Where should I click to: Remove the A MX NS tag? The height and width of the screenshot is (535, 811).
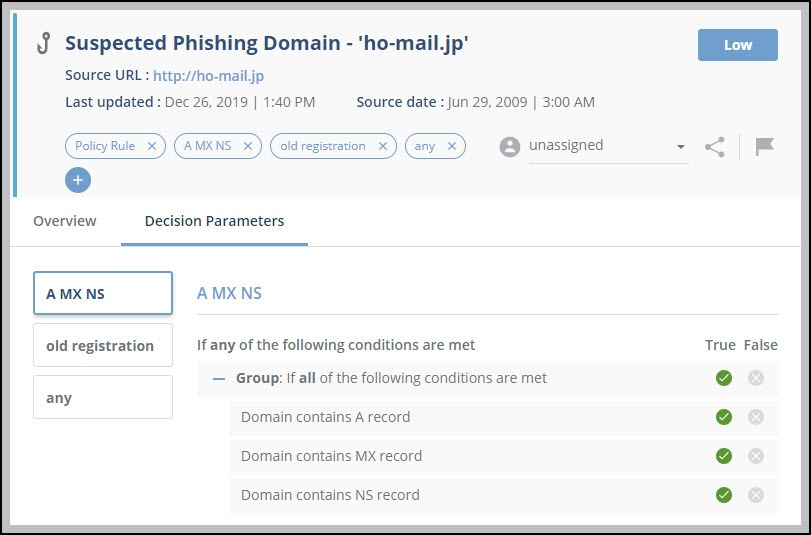pos(248,146)
